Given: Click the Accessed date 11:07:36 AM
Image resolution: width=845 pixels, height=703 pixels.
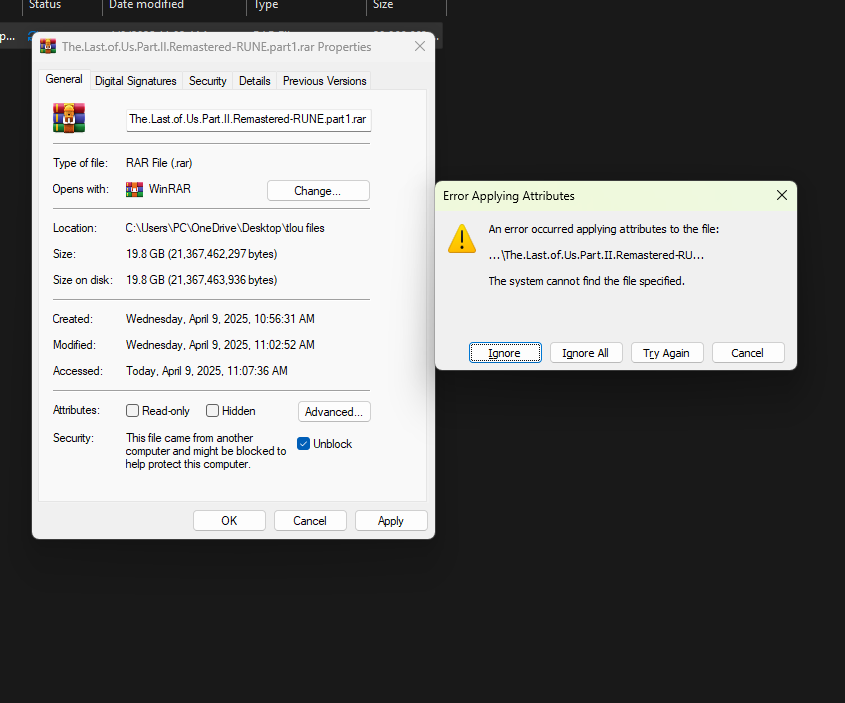Looking at the screenshot, I should pos(207,371).
